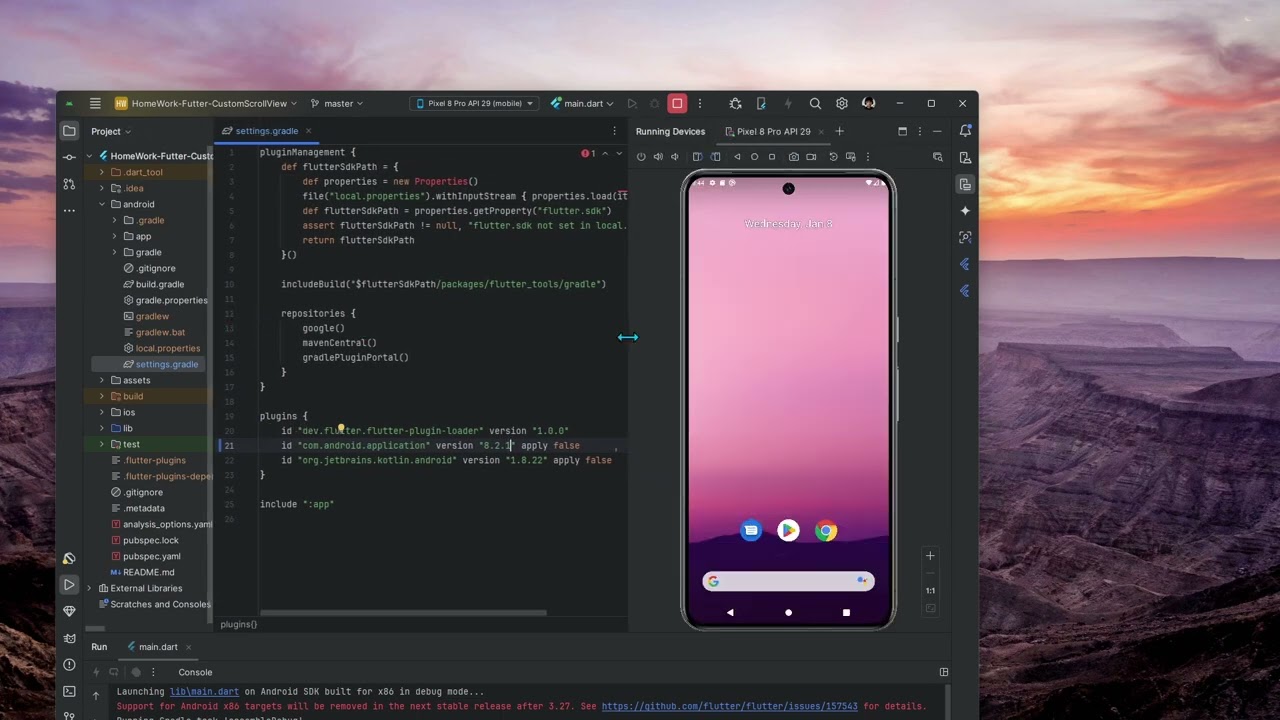This screenshot has width=1280, height=720.
Task: Click emulator toolbar Home circle icon
Action: [754, 157]
